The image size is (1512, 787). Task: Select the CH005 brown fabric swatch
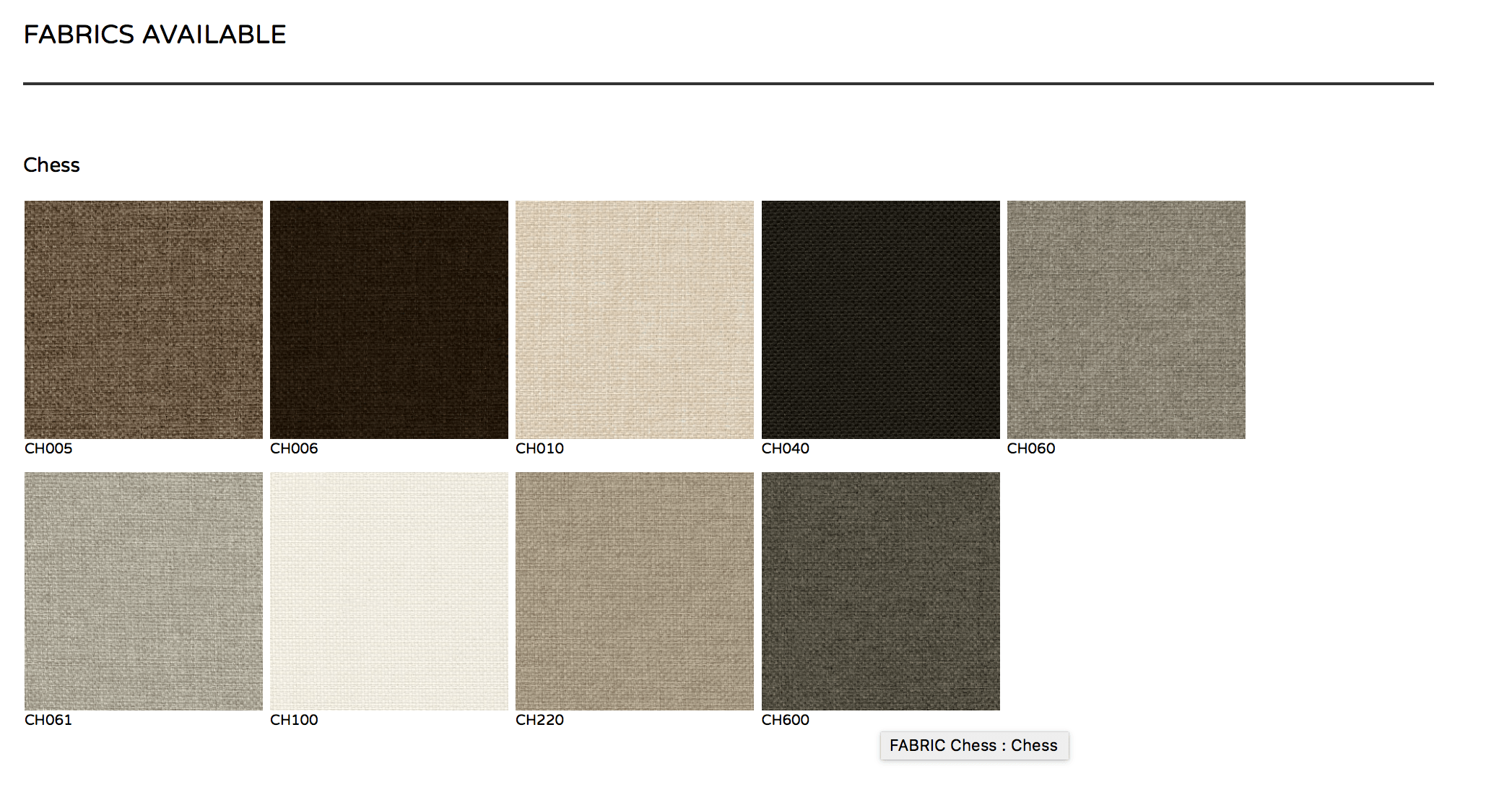pos(143,319)
